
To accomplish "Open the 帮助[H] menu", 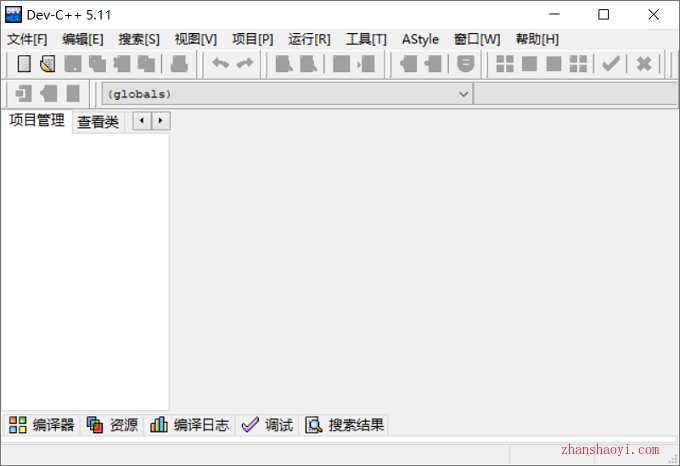I will (537, 39).
